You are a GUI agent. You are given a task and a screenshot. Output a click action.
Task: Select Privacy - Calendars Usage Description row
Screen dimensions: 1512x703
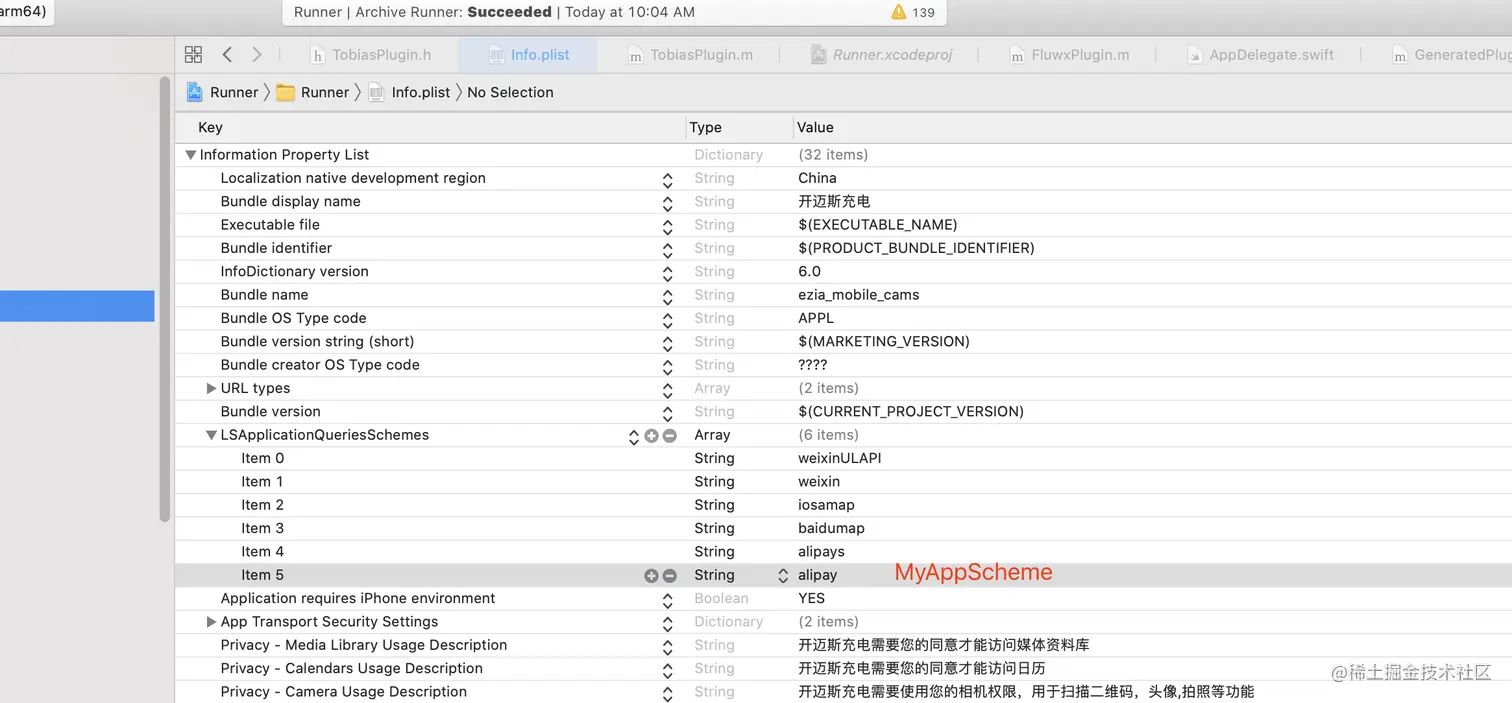[x=843, y=668]
